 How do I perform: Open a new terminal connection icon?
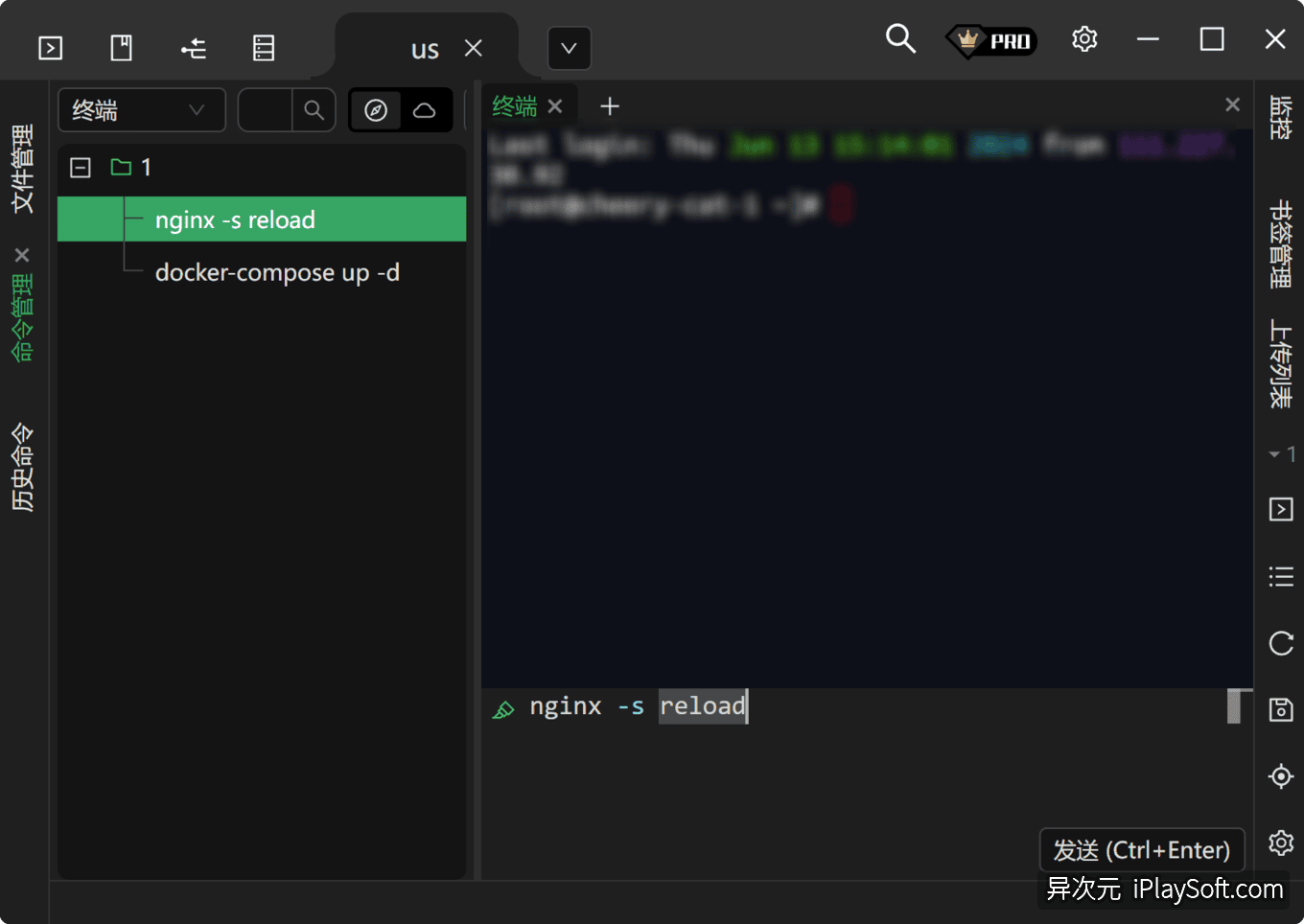50,46
